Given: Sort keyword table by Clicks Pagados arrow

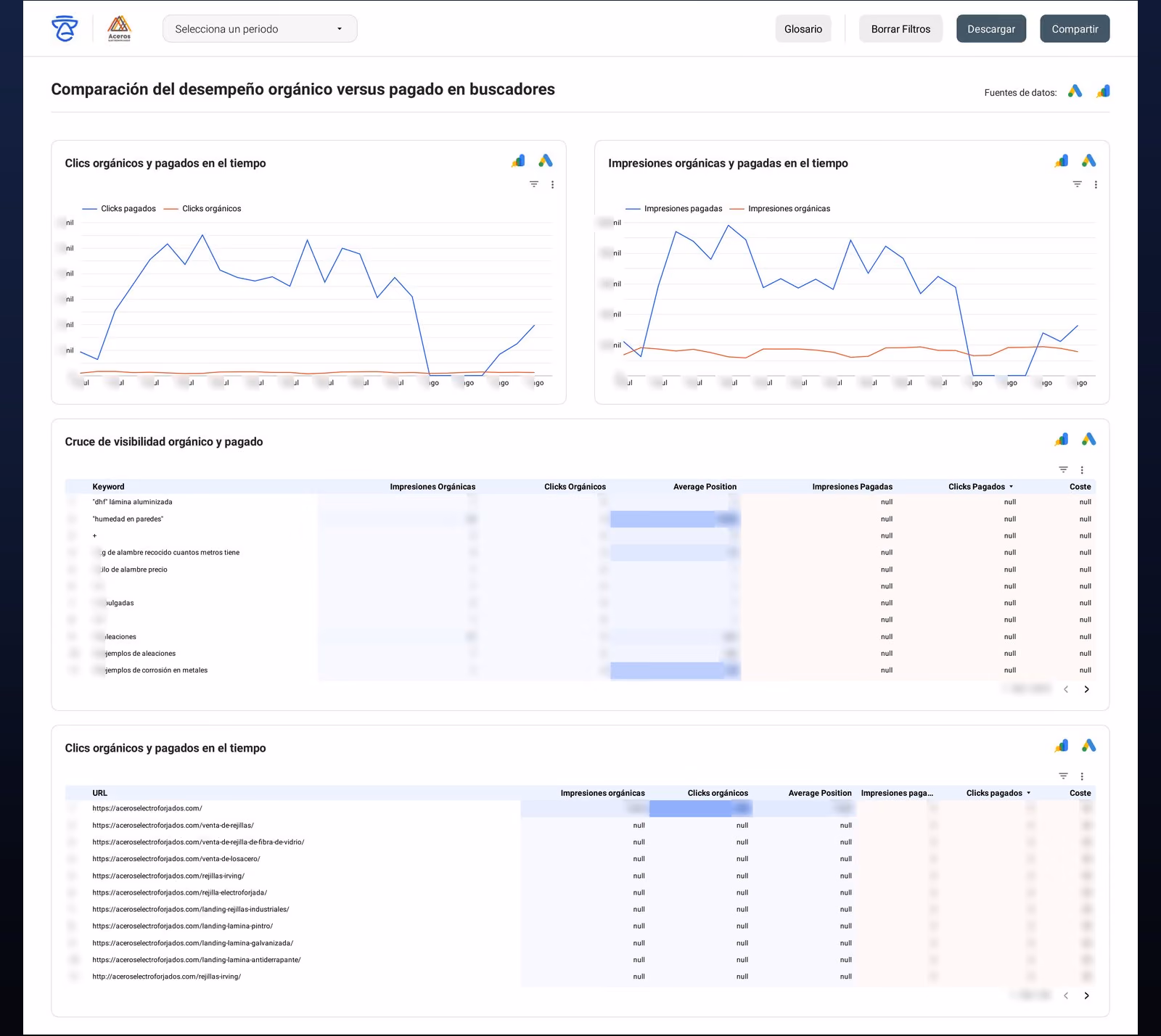Looking at the screenshot, I should click(x=1011, y=487).
